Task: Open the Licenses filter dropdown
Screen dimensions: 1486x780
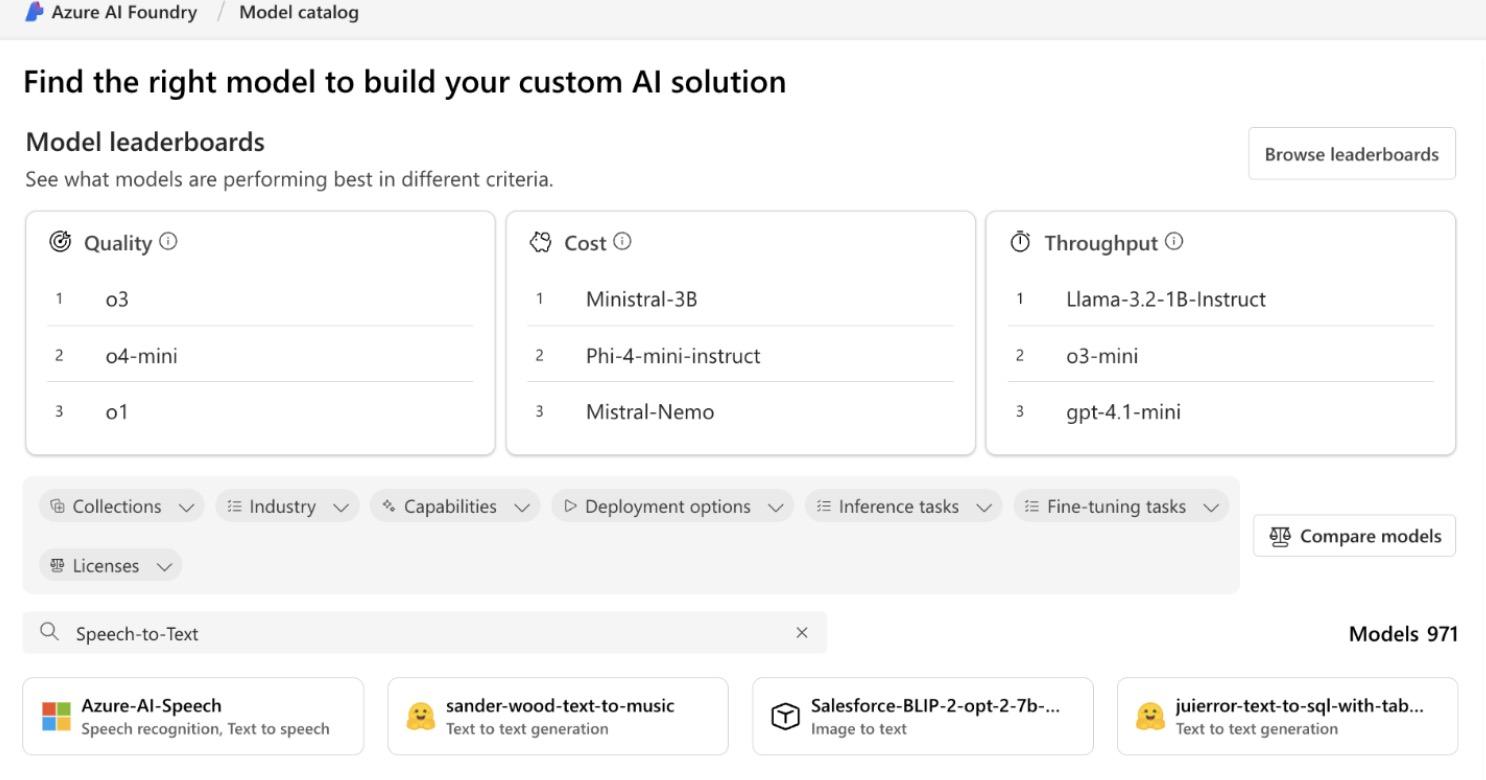Action: [x=110, y=565]
